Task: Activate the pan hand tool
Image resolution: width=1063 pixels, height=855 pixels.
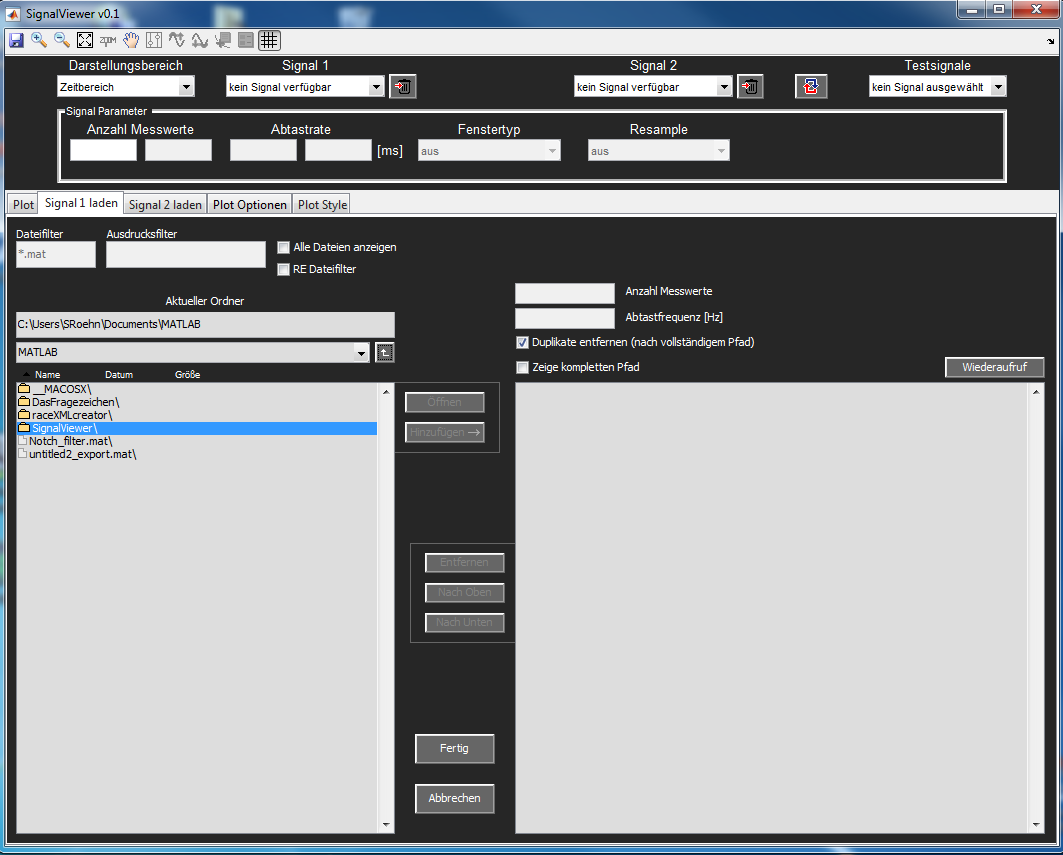Action: coord(131,40)
